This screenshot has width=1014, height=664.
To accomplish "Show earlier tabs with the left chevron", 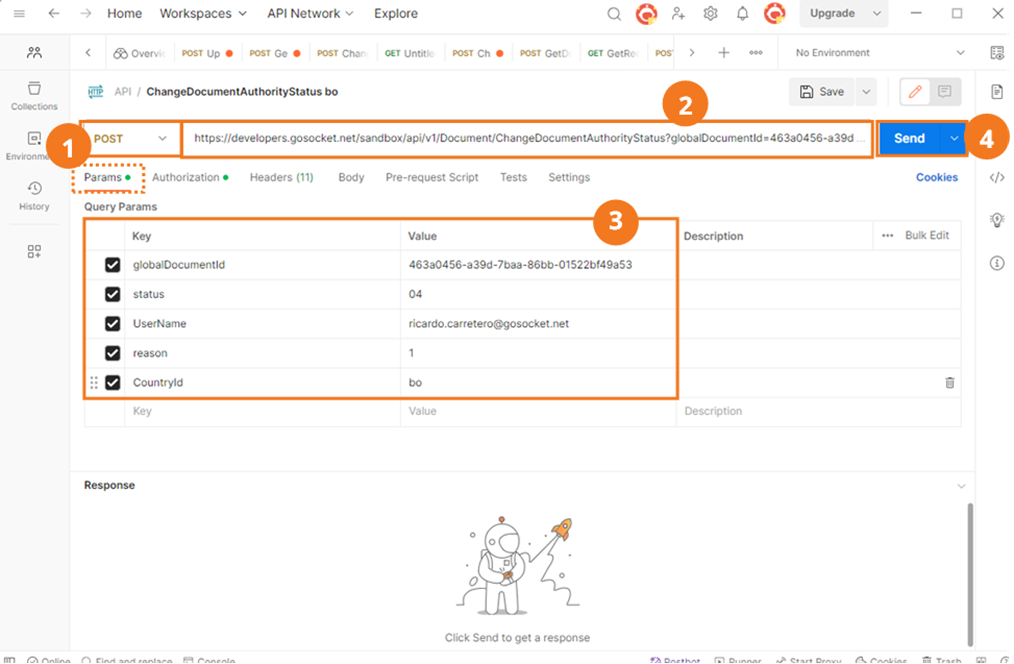I will [x=88, y=53].
